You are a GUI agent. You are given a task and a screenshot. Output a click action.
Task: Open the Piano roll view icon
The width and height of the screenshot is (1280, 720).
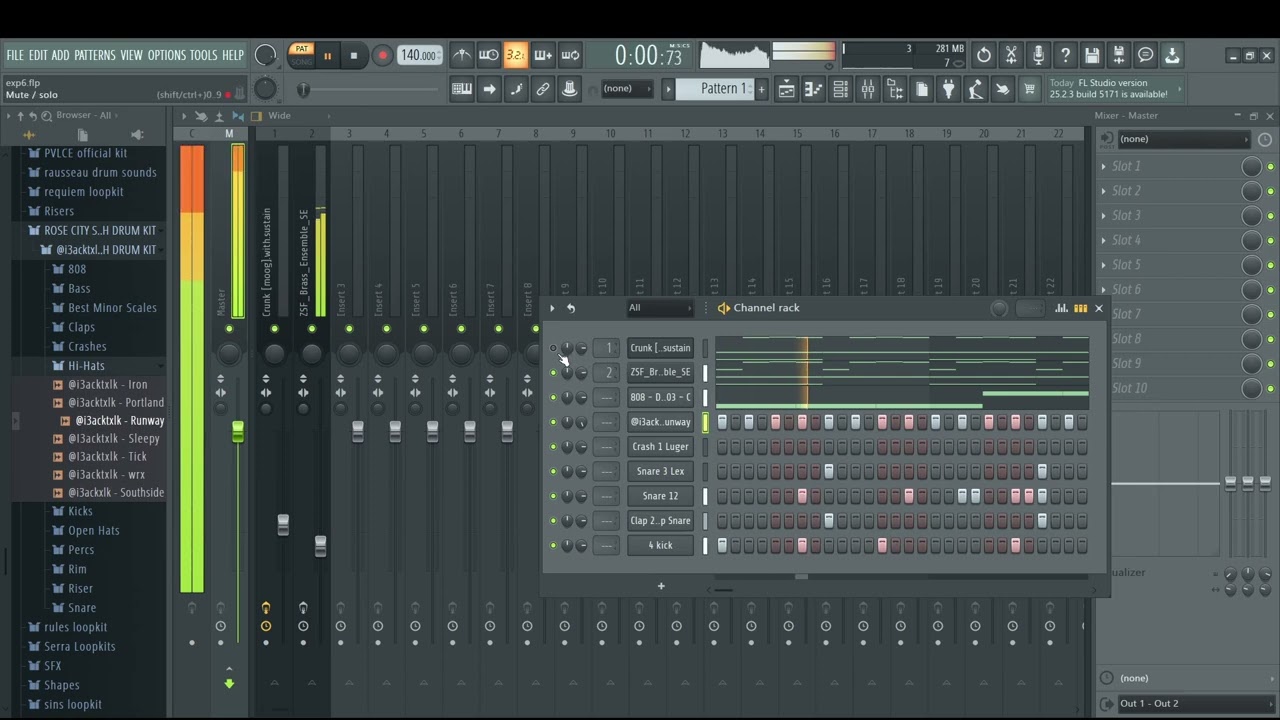tap(813, 89)
